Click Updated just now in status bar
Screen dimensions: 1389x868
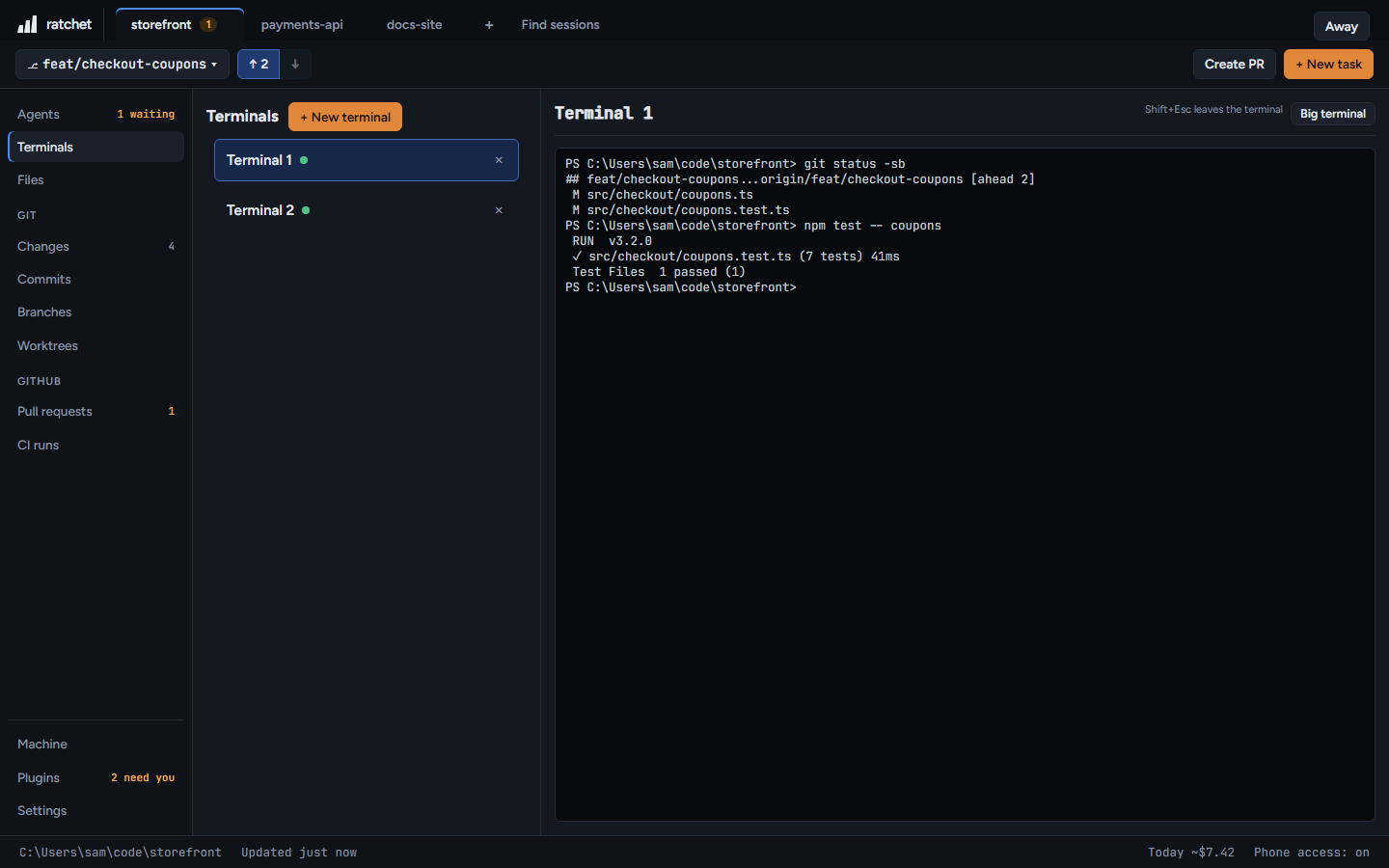[299, 853]
